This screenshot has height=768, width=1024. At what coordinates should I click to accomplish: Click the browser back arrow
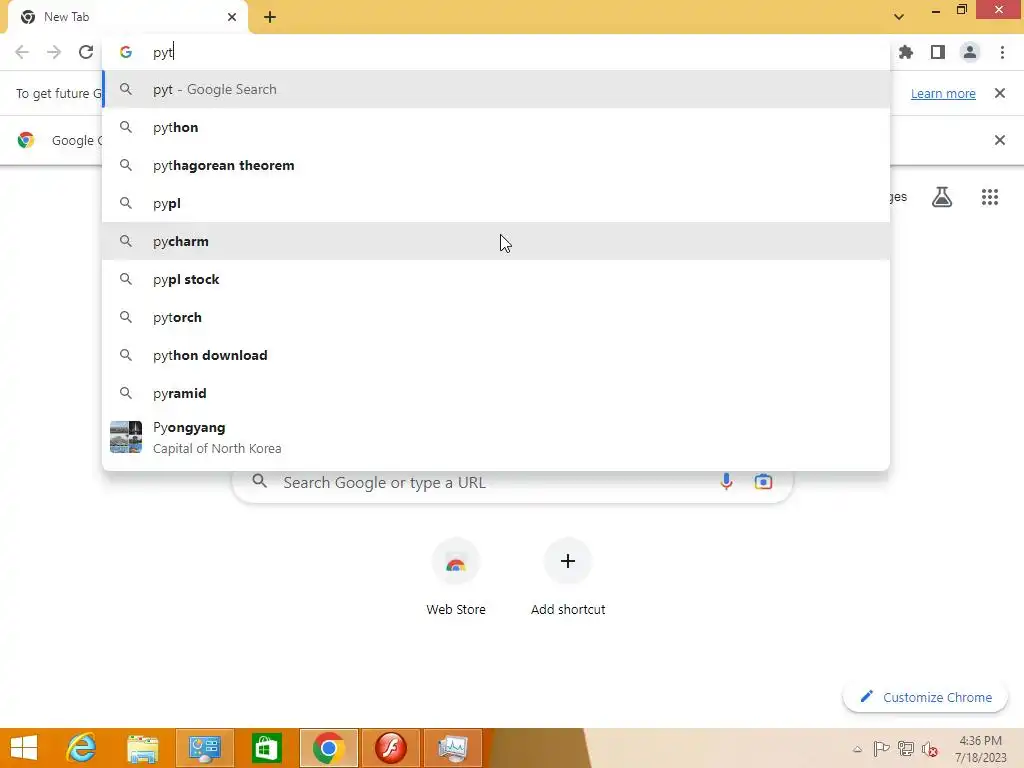[x=22, y=52]
